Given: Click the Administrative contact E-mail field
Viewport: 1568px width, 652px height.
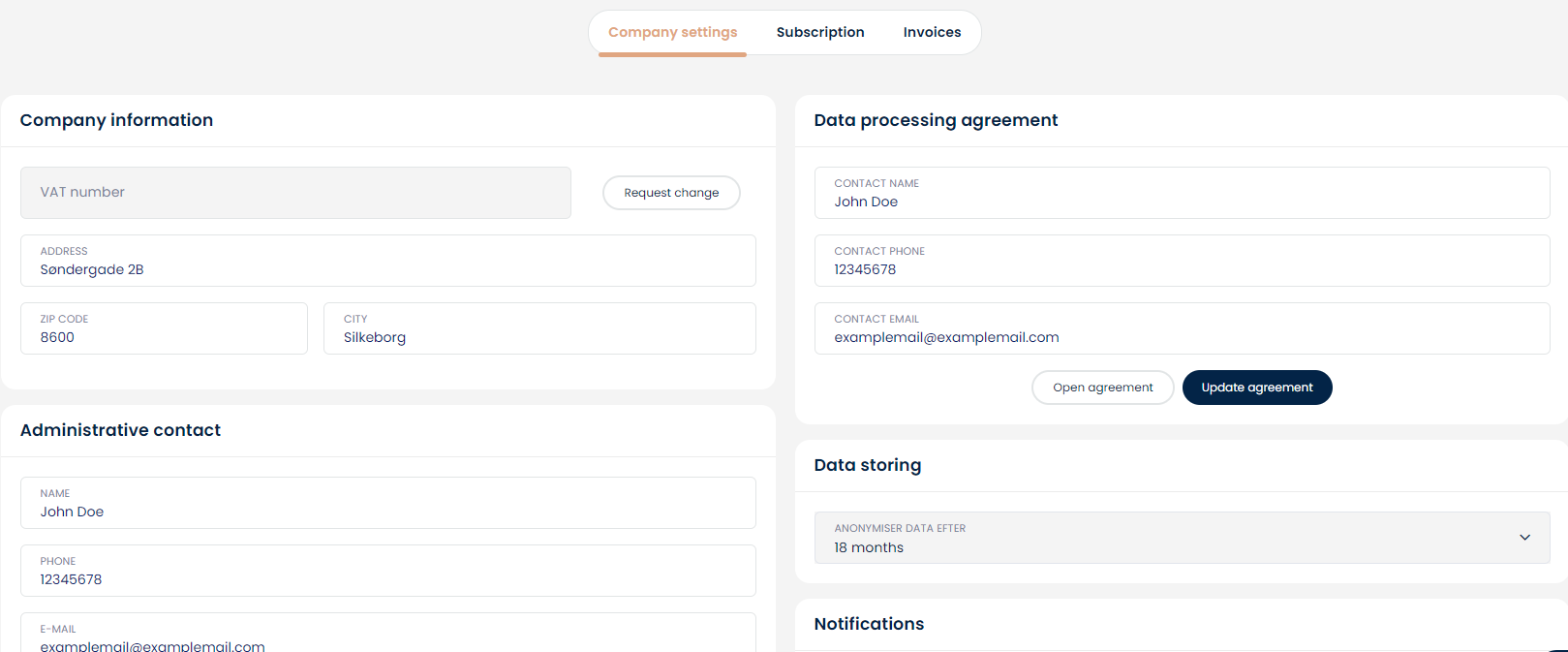Looking at the screenshot, I should pyautogui.click(x=387, y=636).
